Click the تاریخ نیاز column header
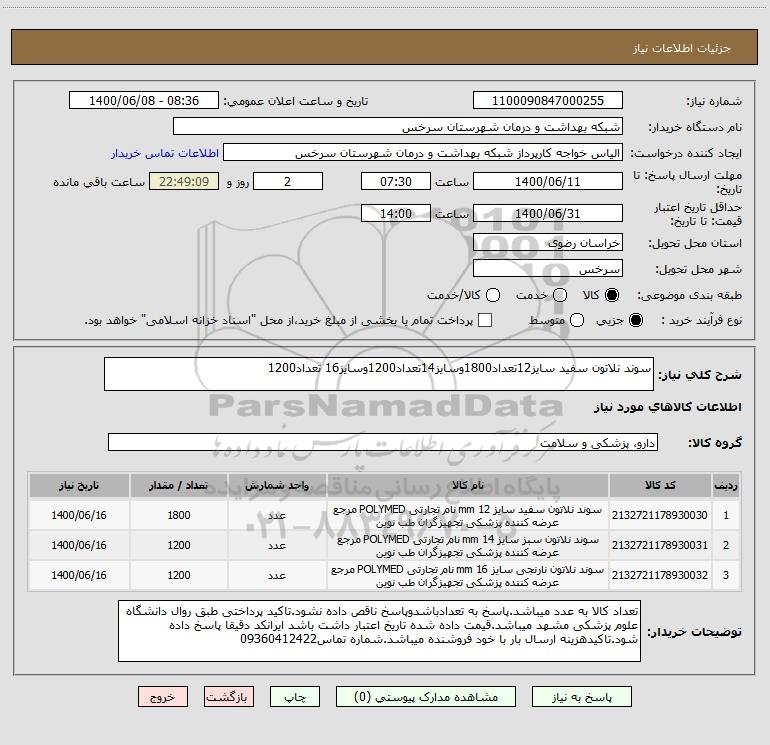 (x=79, y=486)
